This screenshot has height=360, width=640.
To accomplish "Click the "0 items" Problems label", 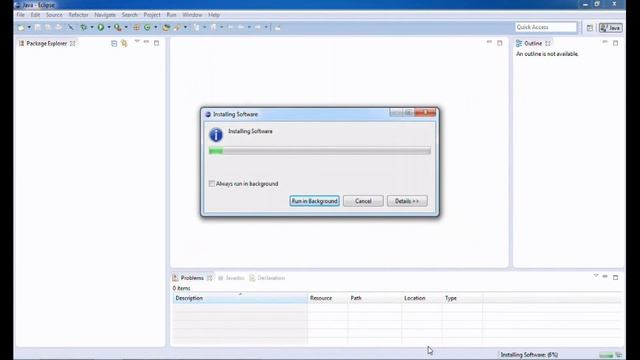I will click(x=181, y=288).
